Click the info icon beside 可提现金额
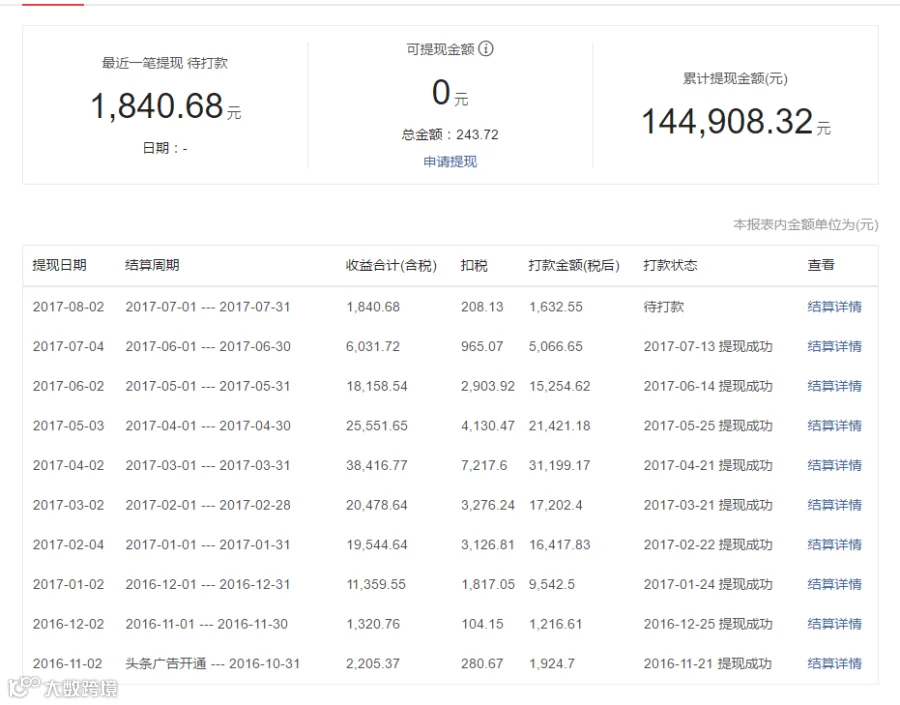Screen dimensions: 900x705 tap(486, 49)
